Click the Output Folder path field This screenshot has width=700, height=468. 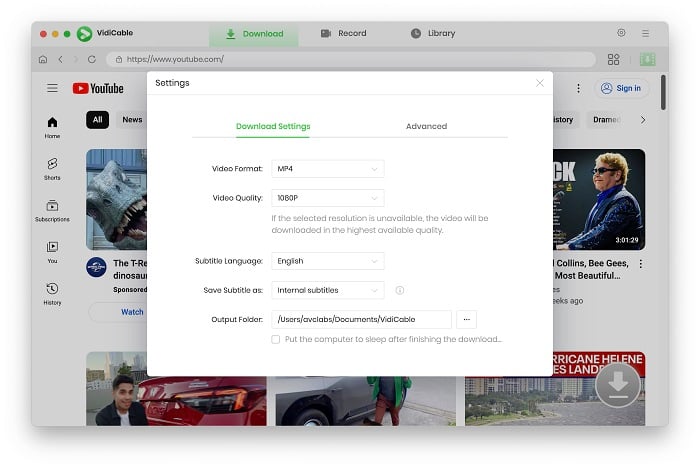click(362, 319)
